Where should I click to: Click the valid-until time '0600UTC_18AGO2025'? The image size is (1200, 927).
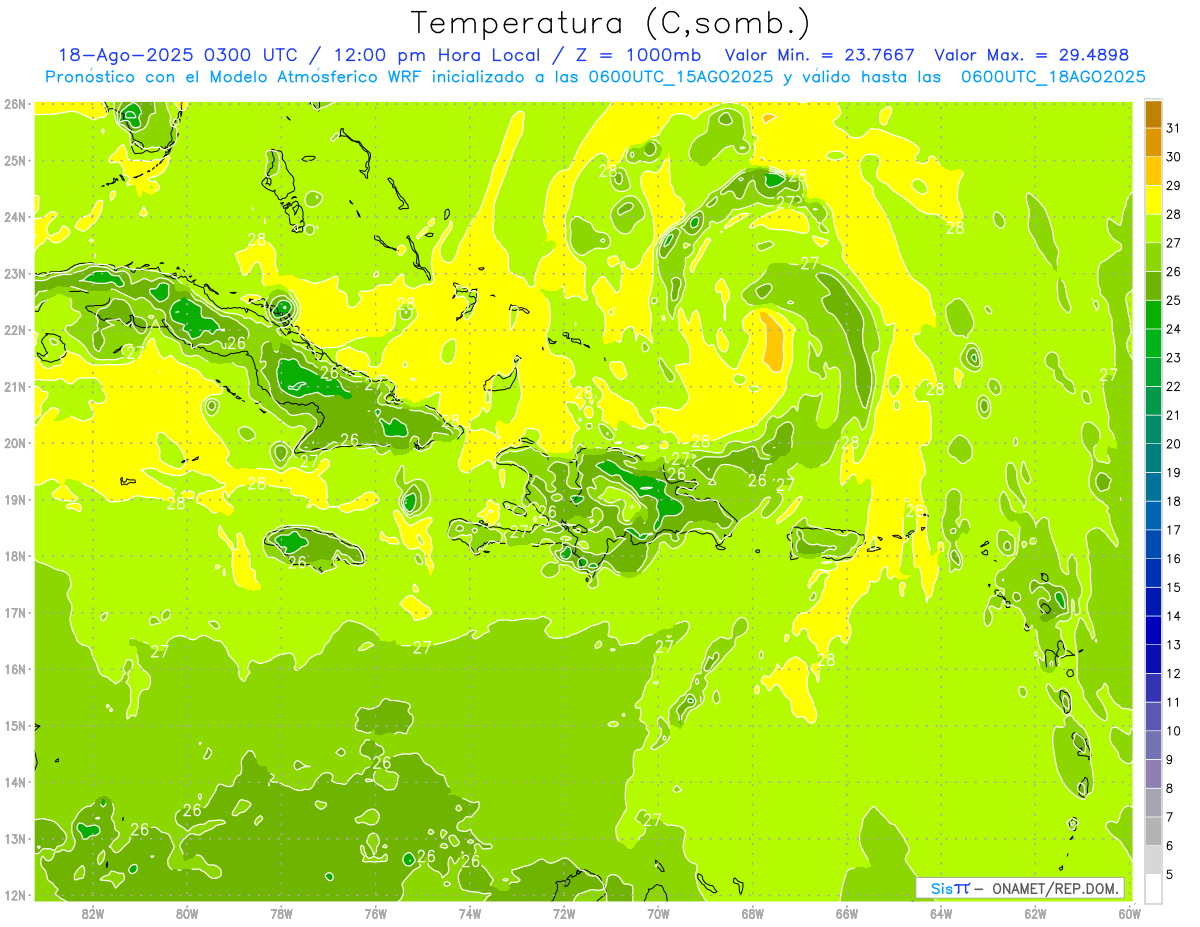tap(1053, 77)
